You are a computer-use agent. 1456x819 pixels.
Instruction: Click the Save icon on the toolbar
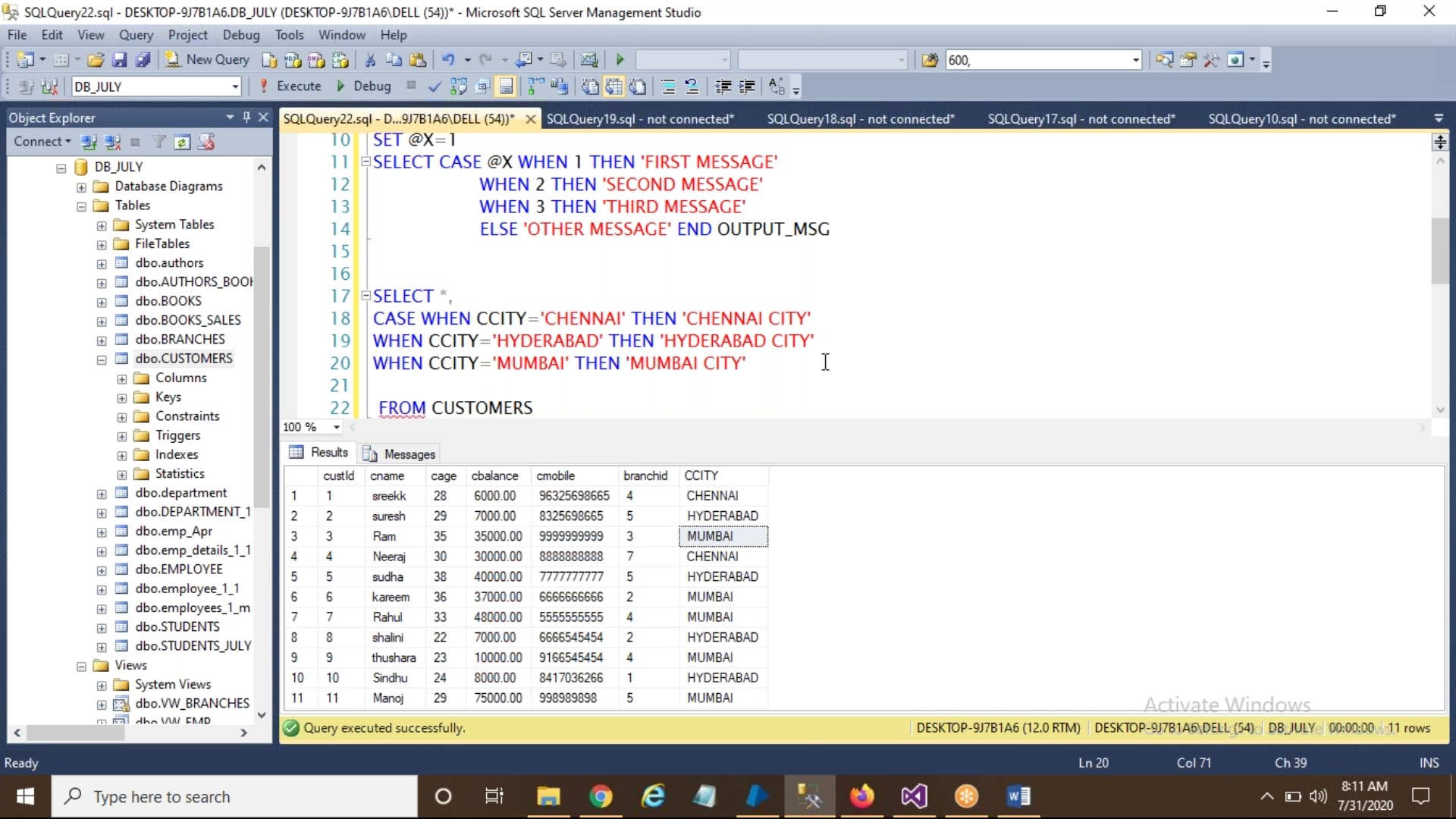click(x=120, y=59)
